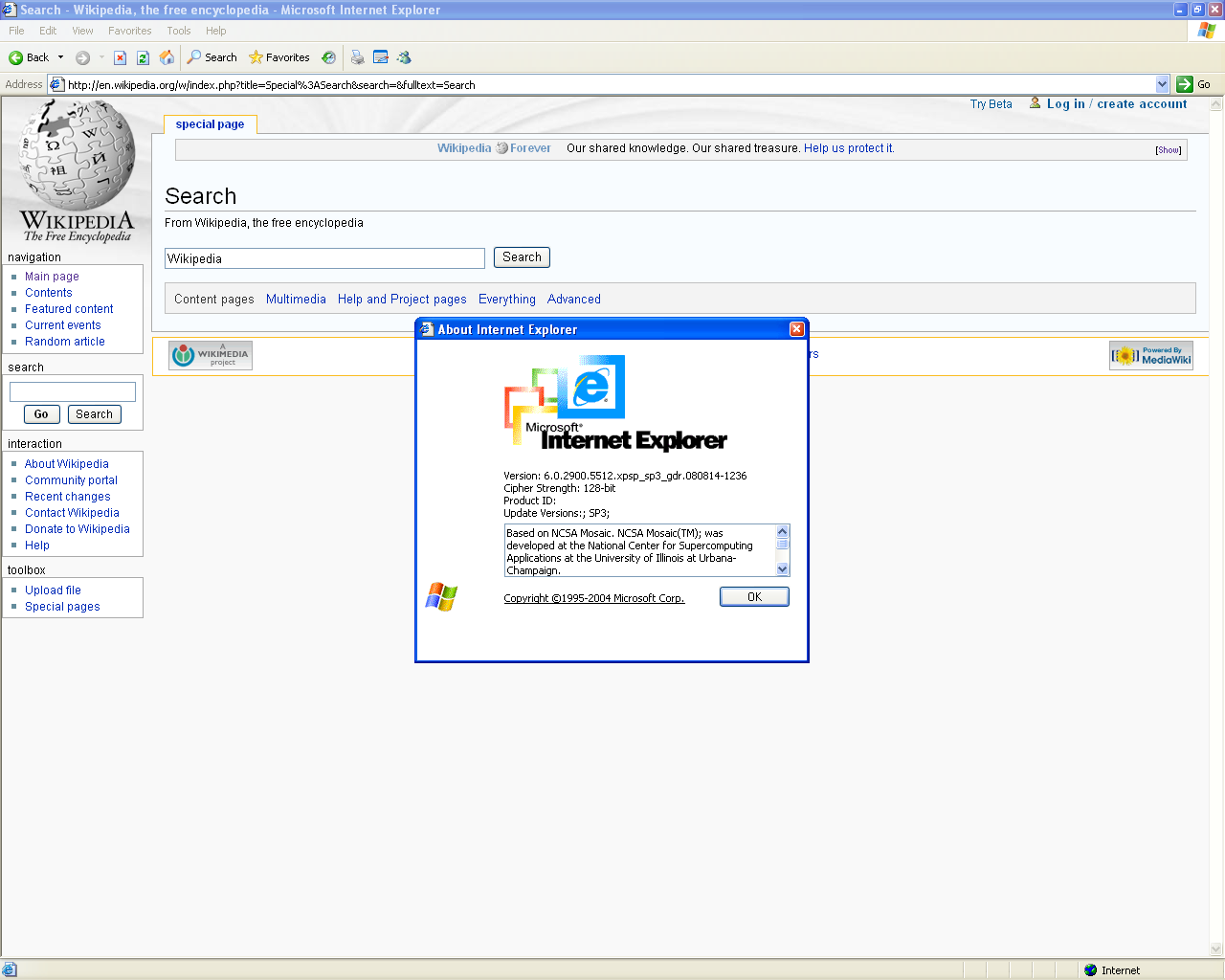Click the Refresh page toolbar icon
This screenshot has height=980, width=1225.
click(x=143, y=57)
